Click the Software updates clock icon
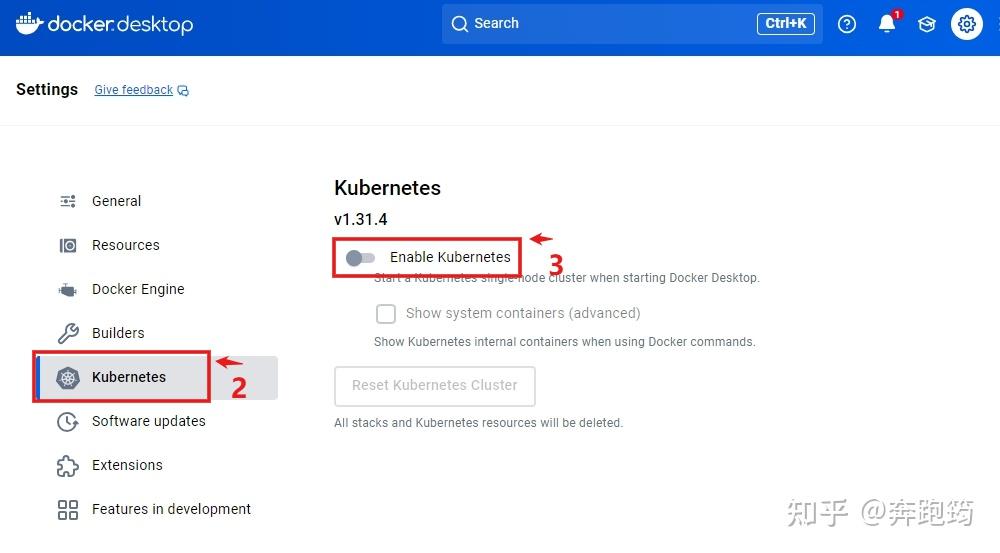This screenshot has height=553, width=1000. 68,422
